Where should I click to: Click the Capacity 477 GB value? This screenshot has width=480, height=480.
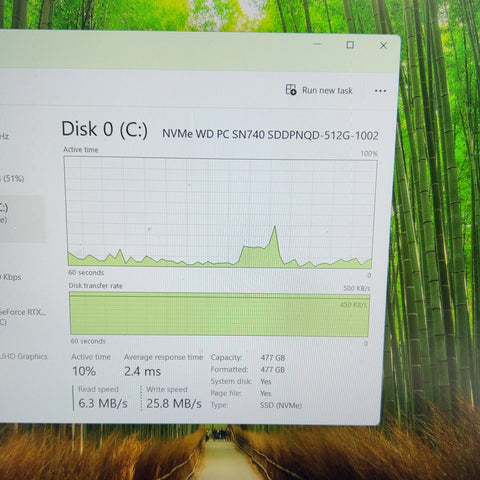(x=273, y=358)
